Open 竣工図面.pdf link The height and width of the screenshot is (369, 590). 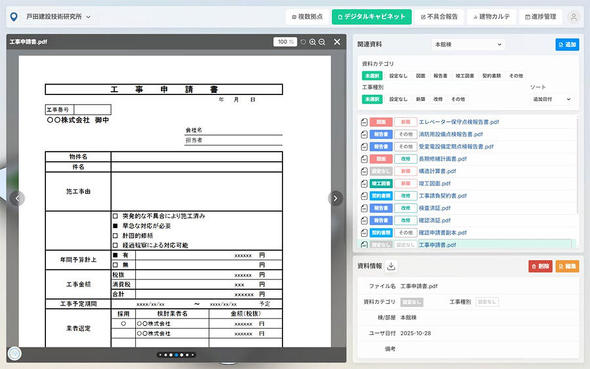[x=435, y=184]
